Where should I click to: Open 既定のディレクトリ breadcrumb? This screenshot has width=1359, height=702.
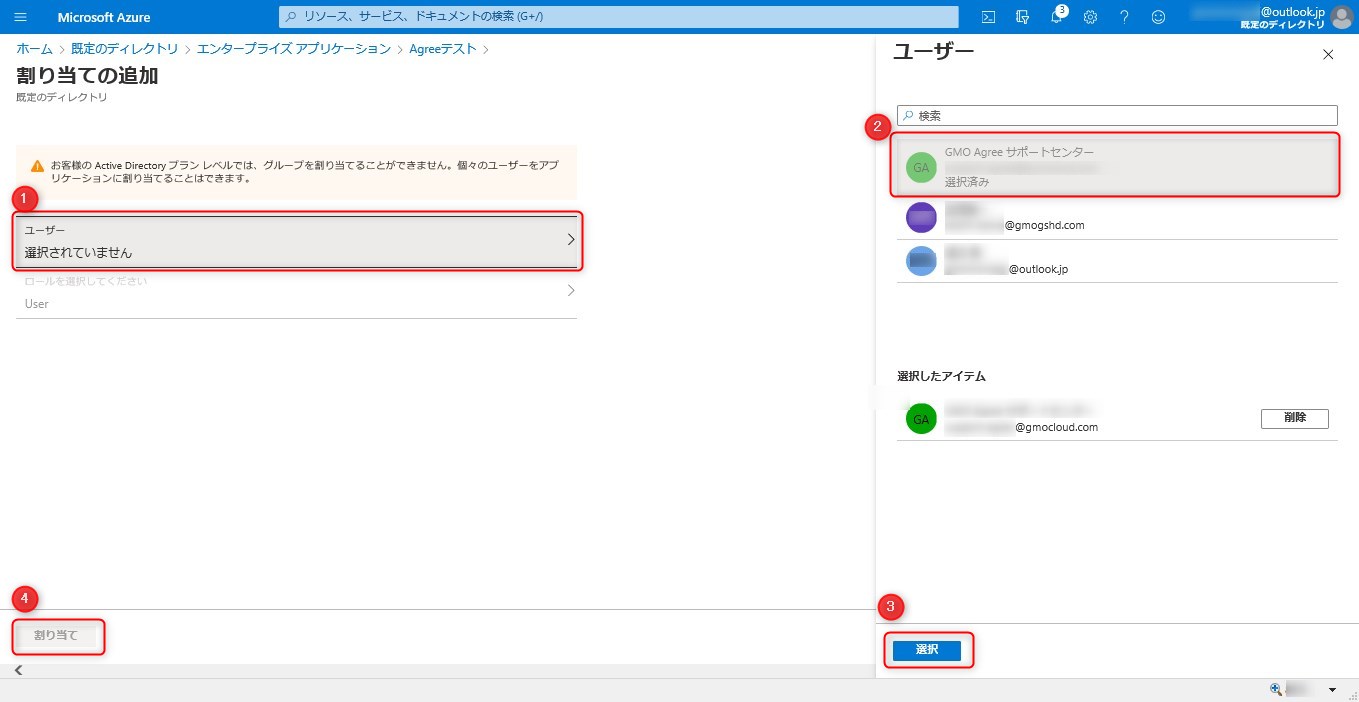(x=124, y=49)
